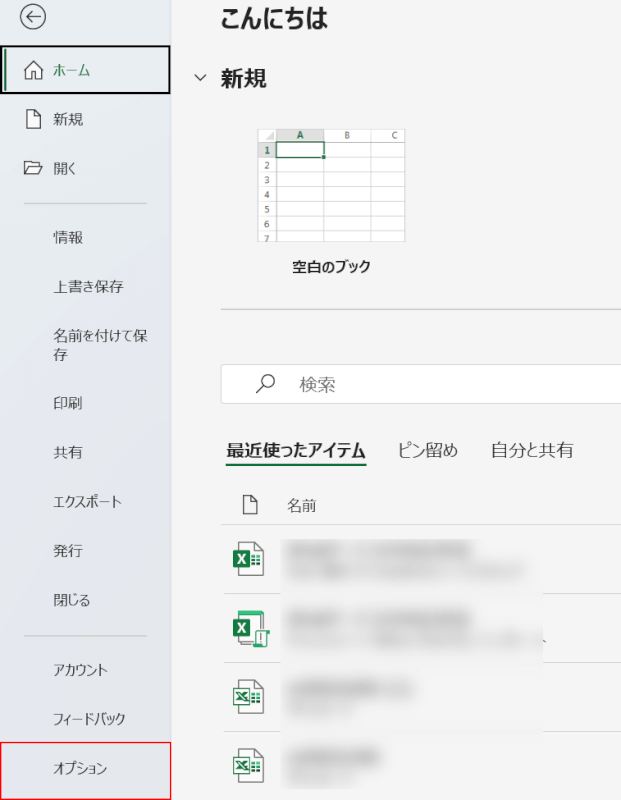The height and width of the screenshot is (800, 621).
Task: Select 新規 in the sidebar
Action: point(68,119)
